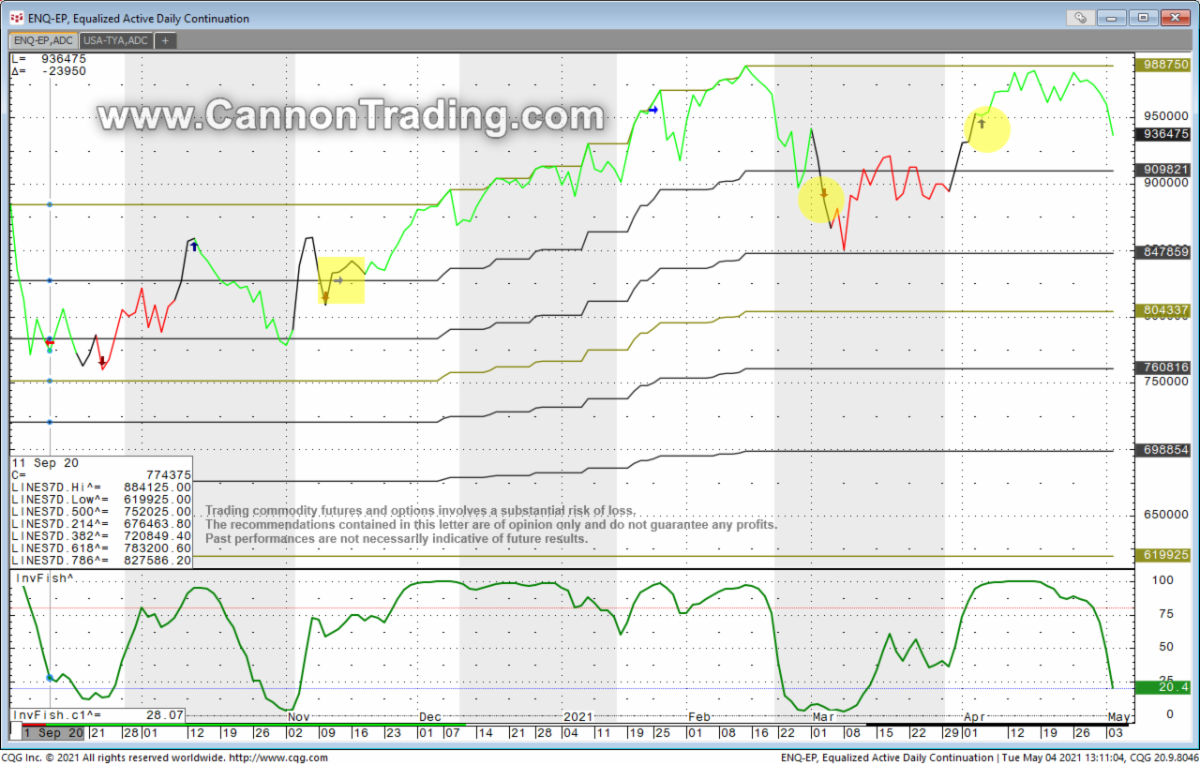The height and width of the screenshot is (765, 1200).
Task: Click the blue right arrow signal near January 25
Action: 652,109
